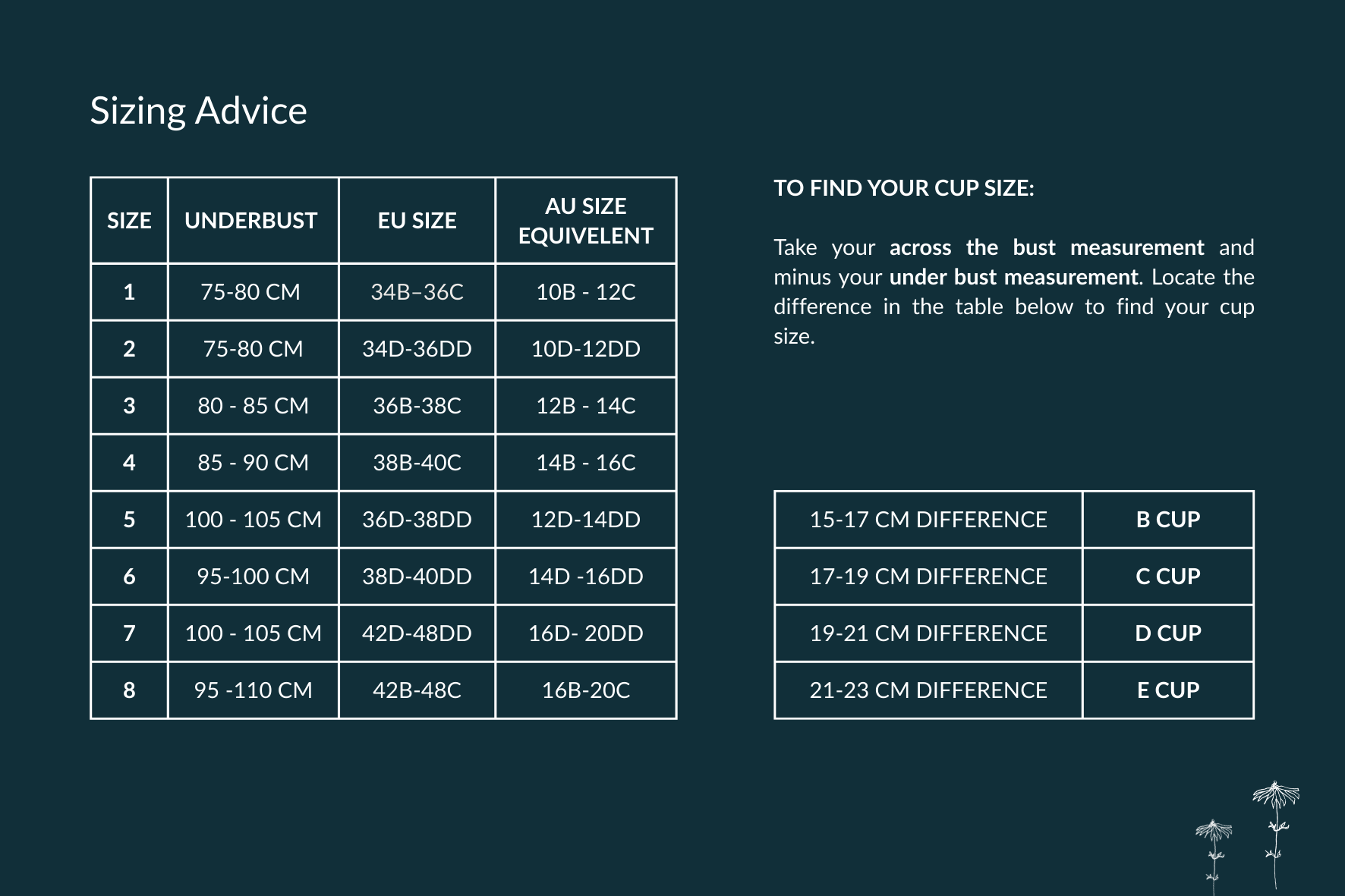Click the 42B-48C EU size cell
This screenshot has height=896, width=1345.
pos(417,690)
